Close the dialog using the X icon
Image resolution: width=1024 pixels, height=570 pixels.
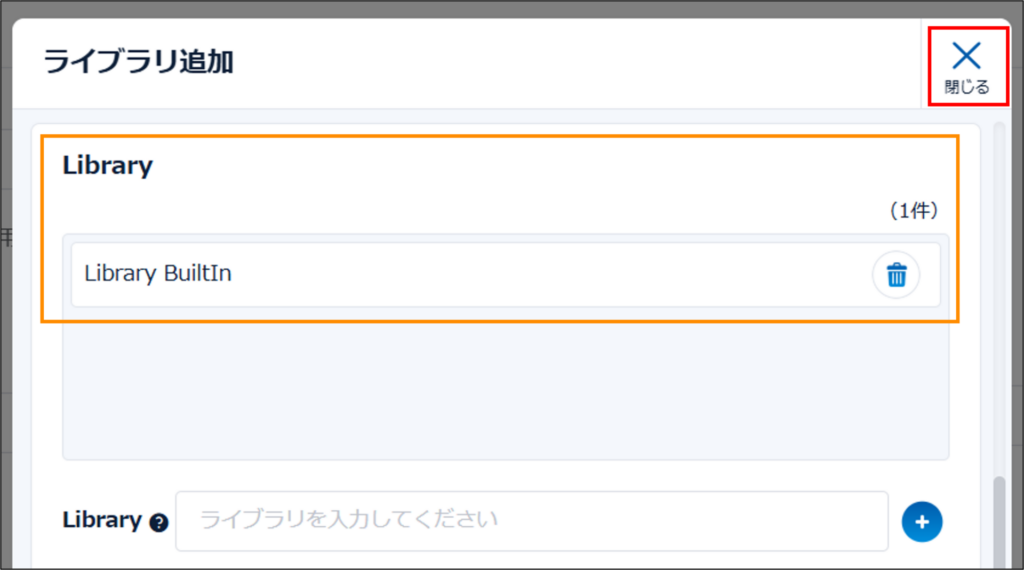[x=966, y=56]
